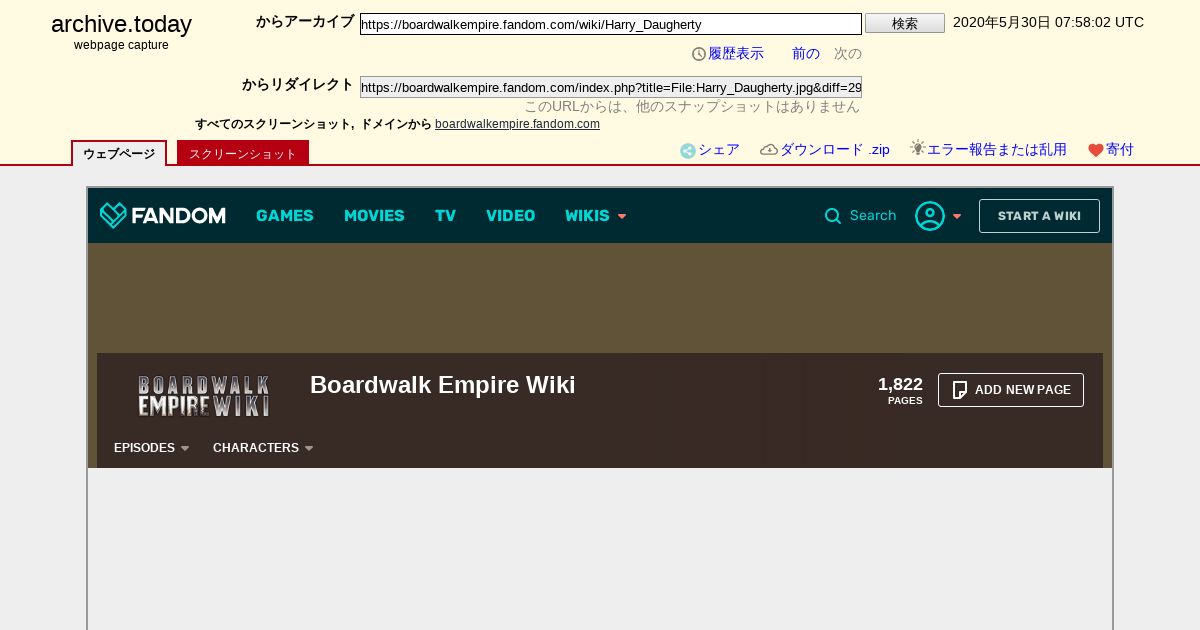Click the Fandom heart logo

tap(113, 215)
